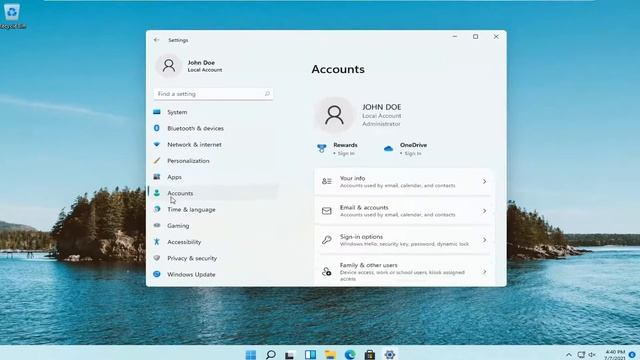
Task: Expand the Your info chevron
Action: (x=484, y=182)
